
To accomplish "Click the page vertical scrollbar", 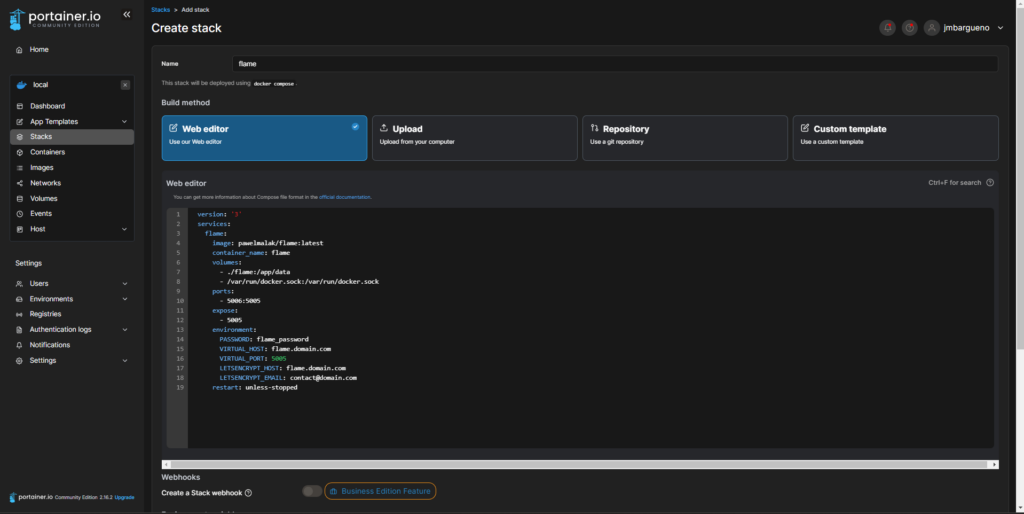I will tap(1019, 176).
